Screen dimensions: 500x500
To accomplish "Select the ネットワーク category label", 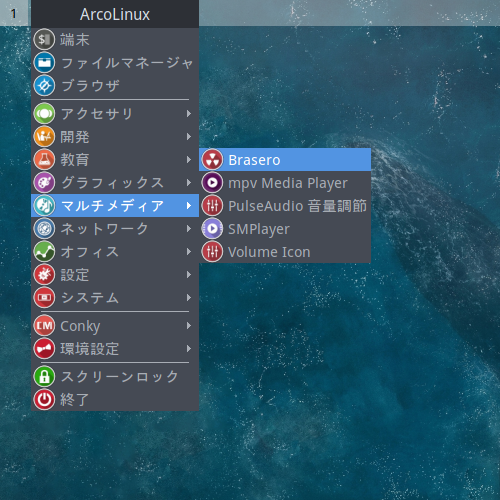I will tap(105, 229).
